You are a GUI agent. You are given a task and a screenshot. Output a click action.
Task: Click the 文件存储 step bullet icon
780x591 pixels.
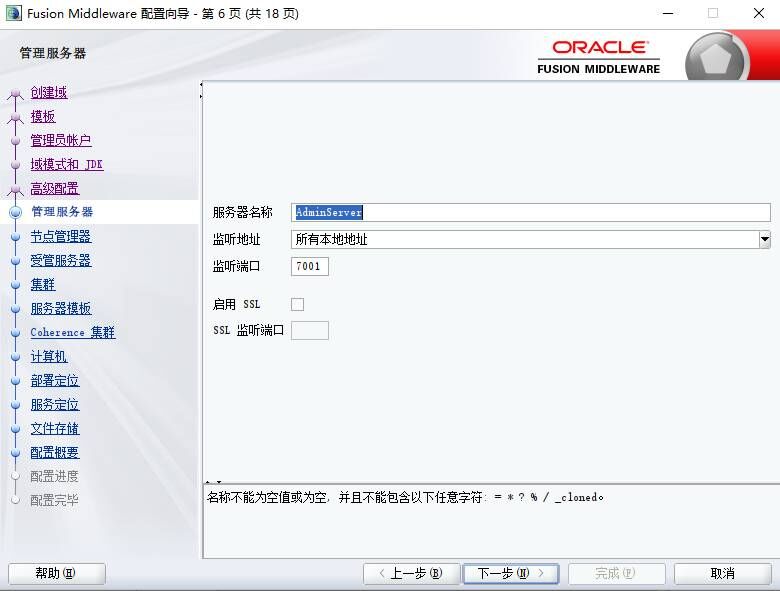(15, 429)
